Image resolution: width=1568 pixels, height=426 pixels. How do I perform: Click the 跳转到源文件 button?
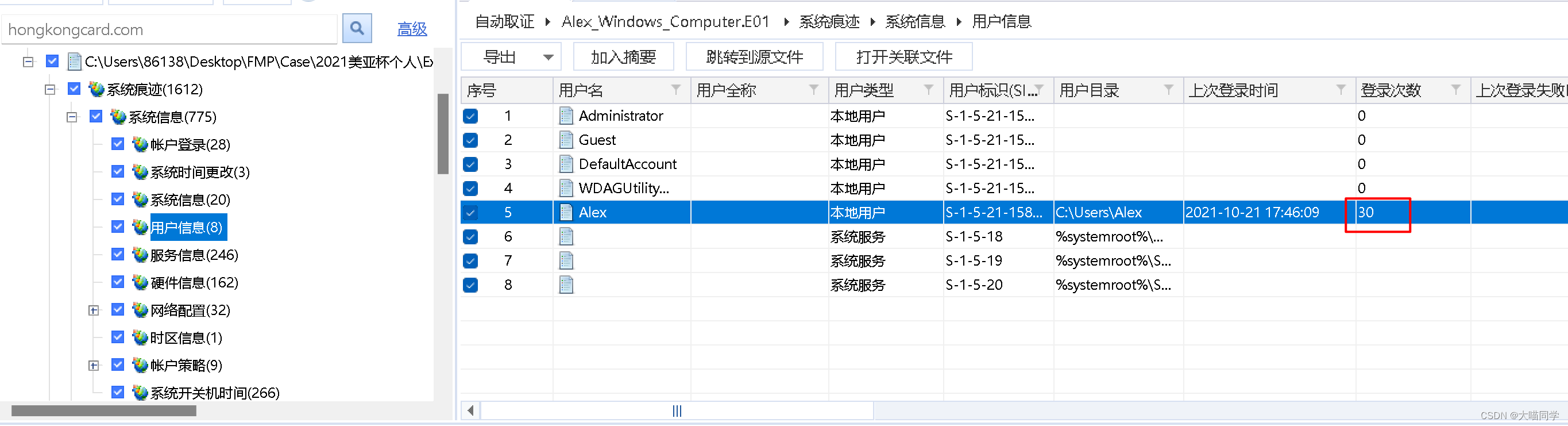(754, 57)
